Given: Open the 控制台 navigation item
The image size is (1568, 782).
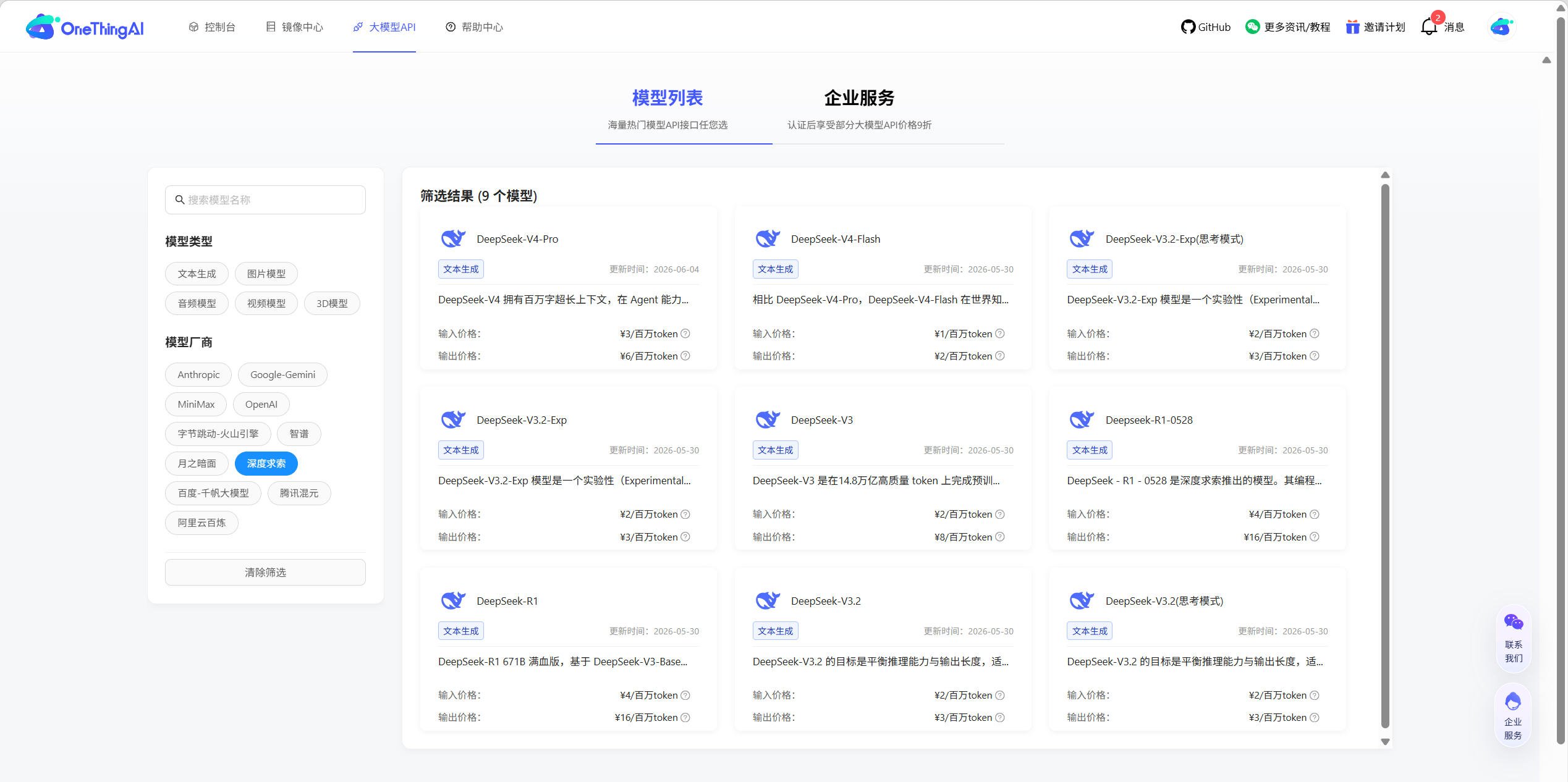Looking at the screenshot, I should (x=212, y=27).
